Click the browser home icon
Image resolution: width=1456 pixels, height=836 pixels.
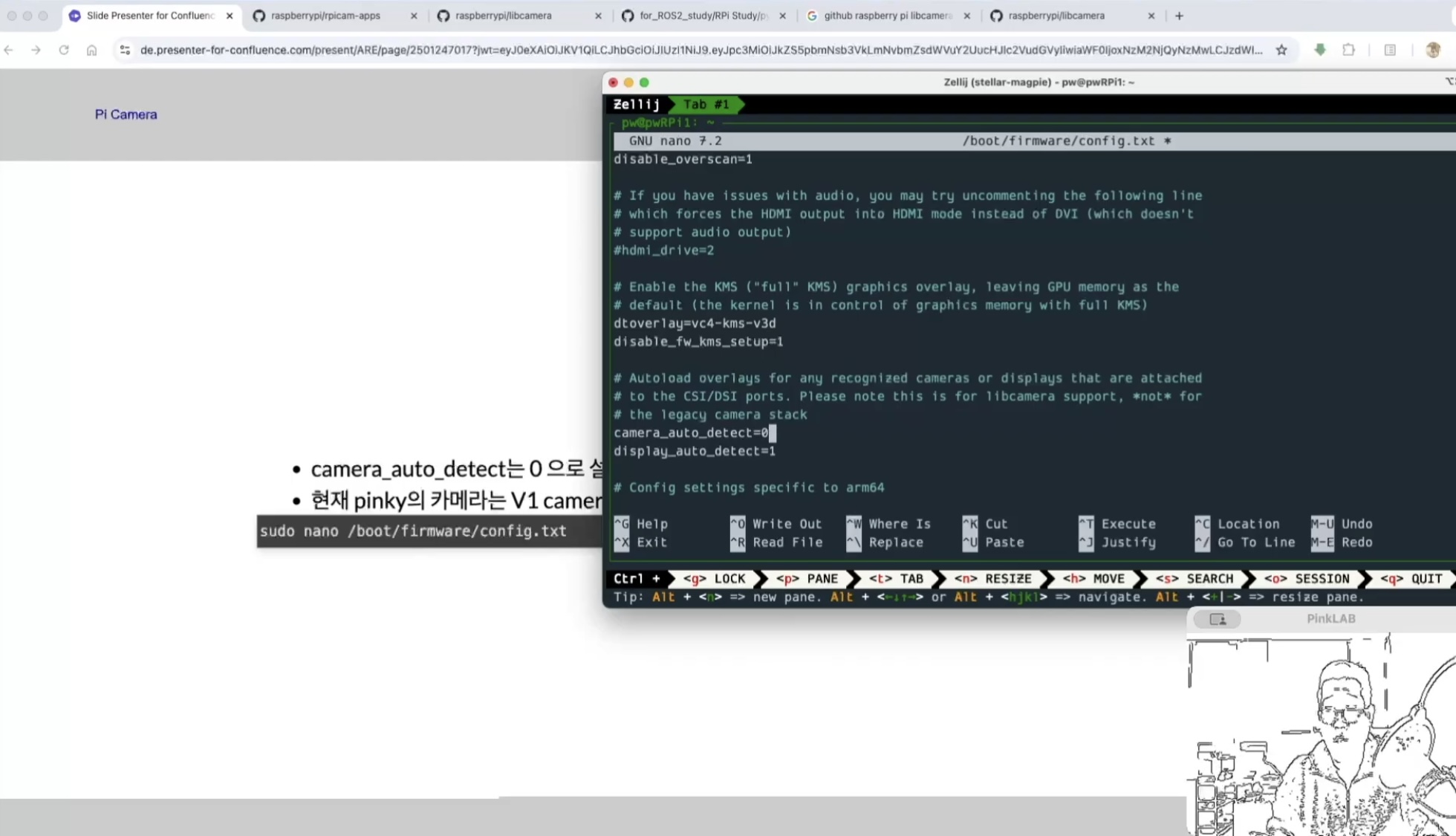(x=91, y=50)
